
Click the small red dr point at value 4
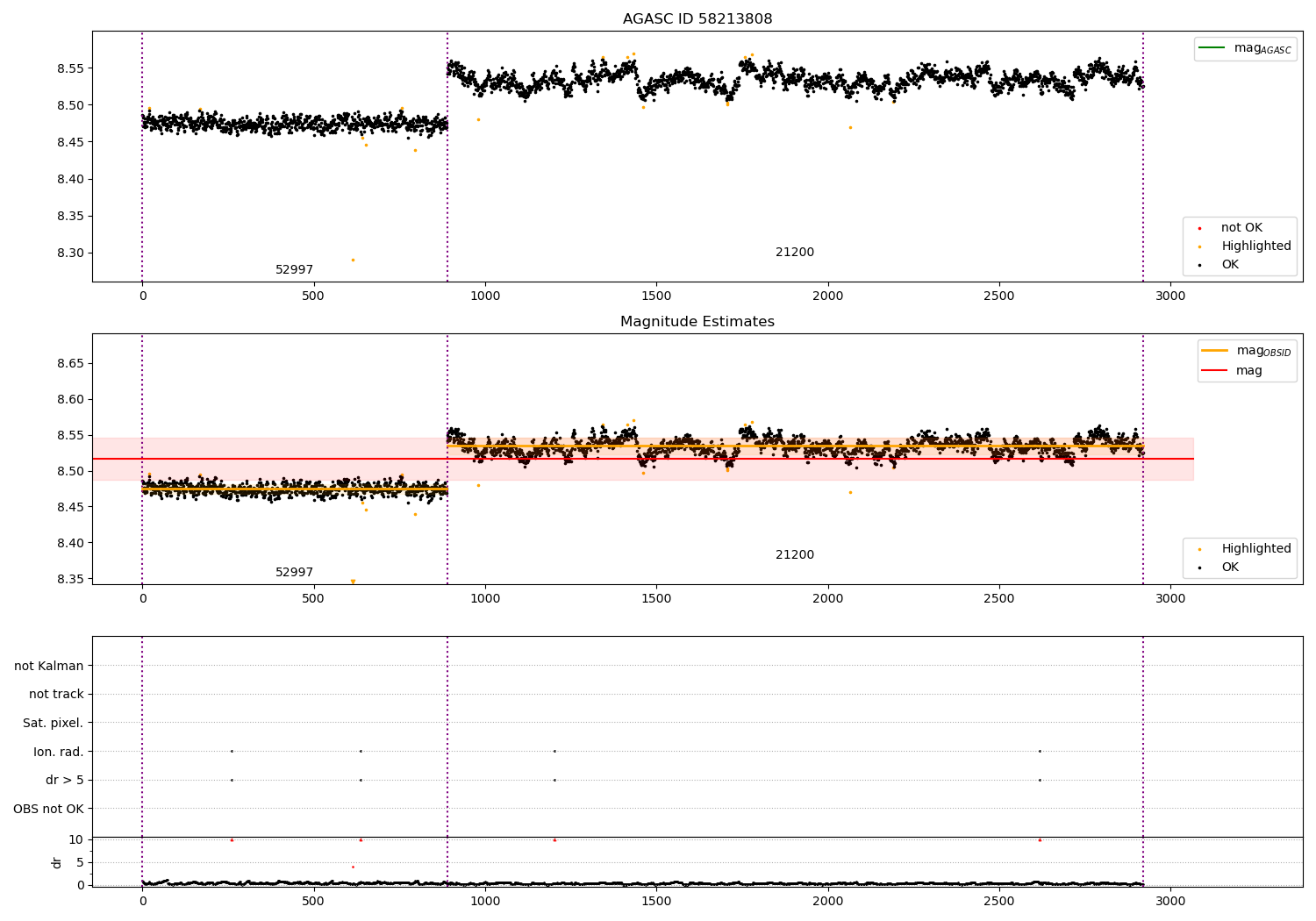pyautogui.click(x=353, y=867)
